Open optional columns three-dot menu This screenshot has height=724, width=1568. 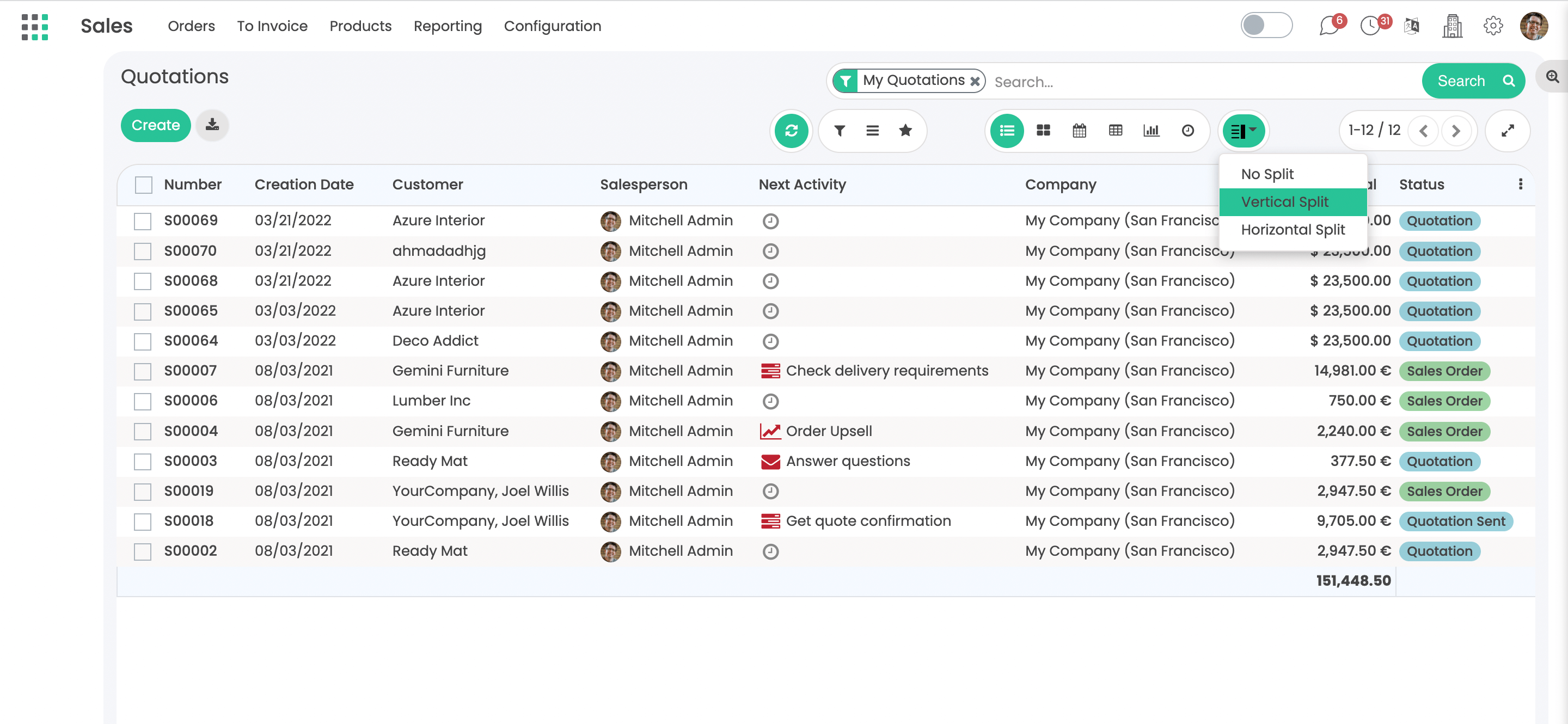[1520, 185]
